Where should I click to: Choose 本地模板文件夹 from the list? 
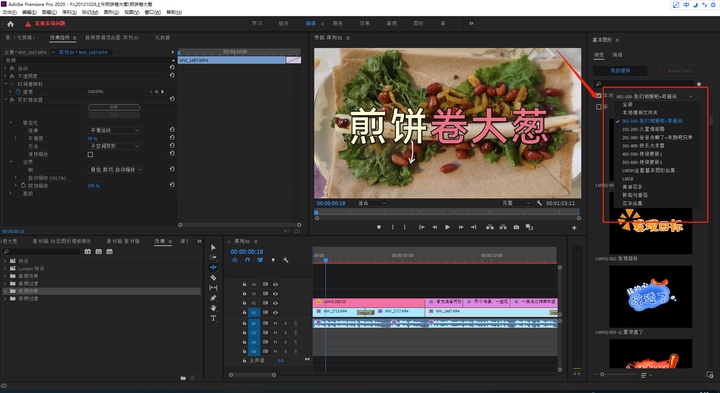(x=640, y=112)
